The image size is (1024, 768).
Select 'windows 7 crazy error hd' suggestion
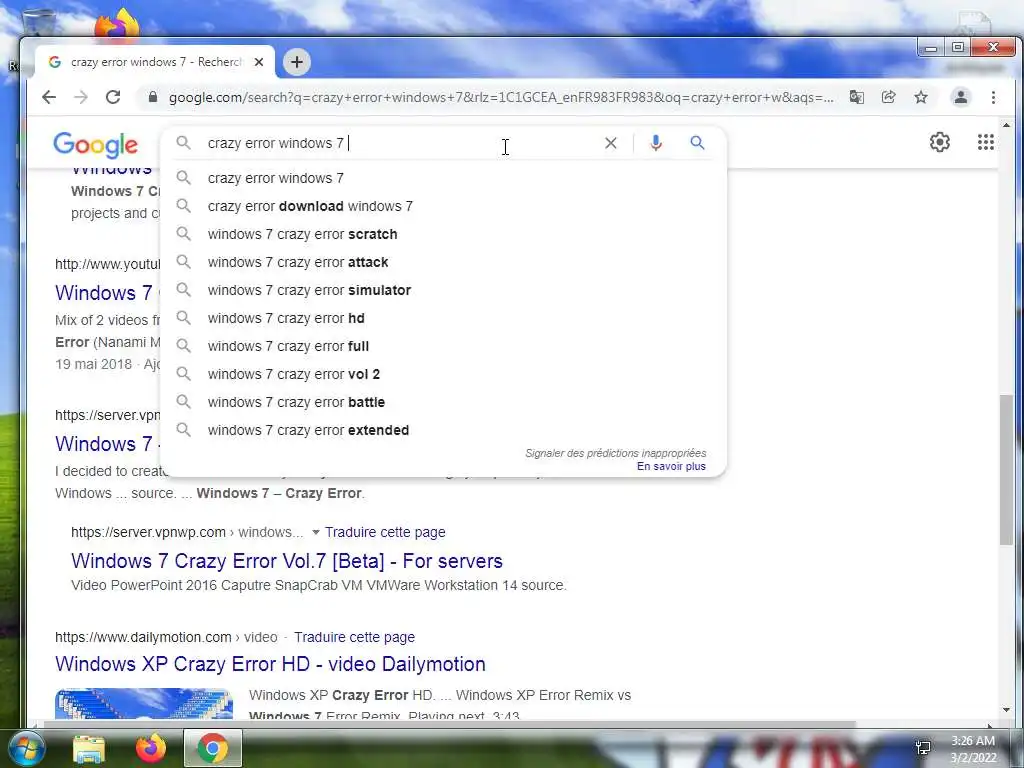[x=443, y=319]
